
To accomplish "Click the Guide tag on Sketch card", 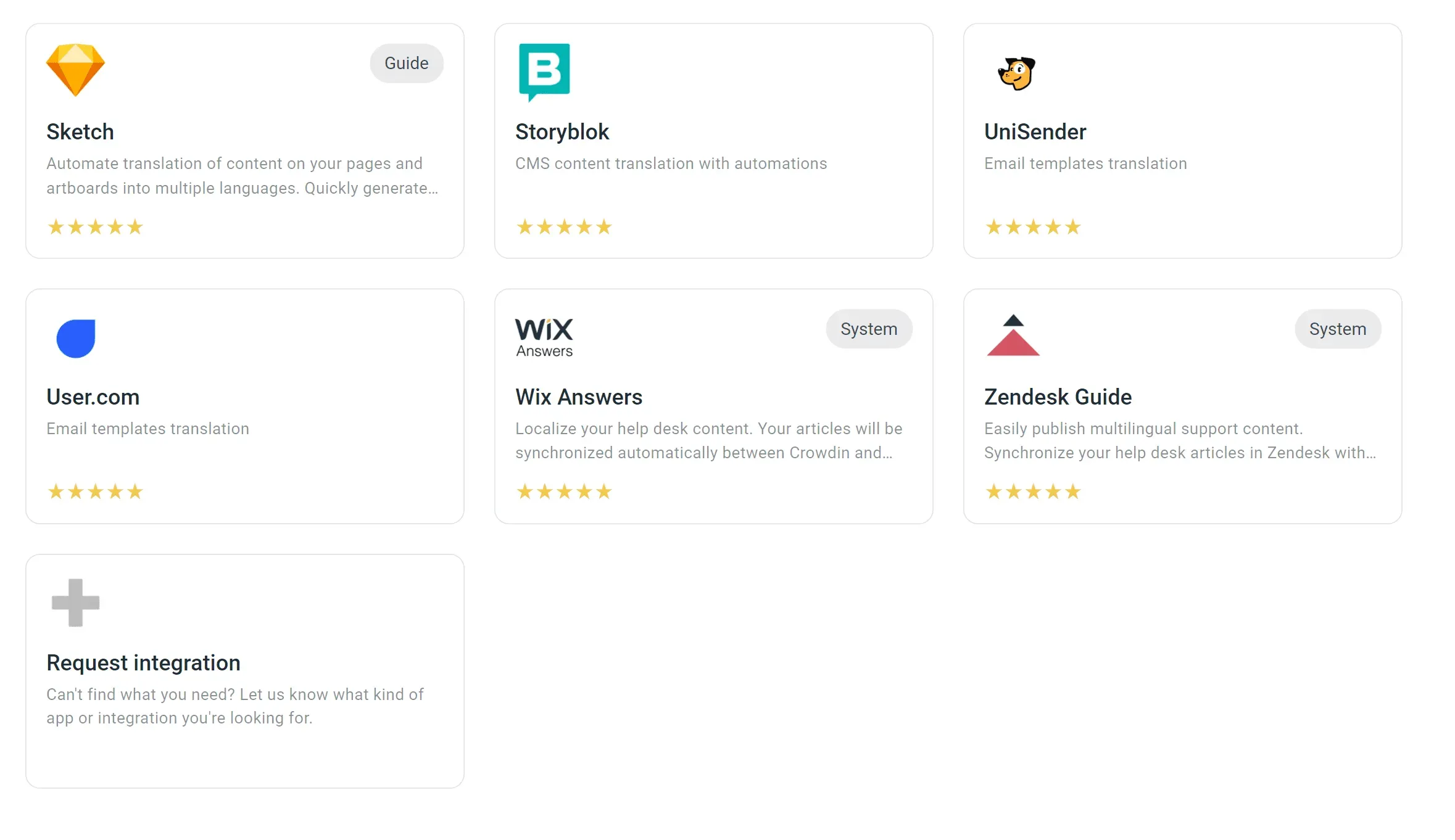I will coord(407,64).
